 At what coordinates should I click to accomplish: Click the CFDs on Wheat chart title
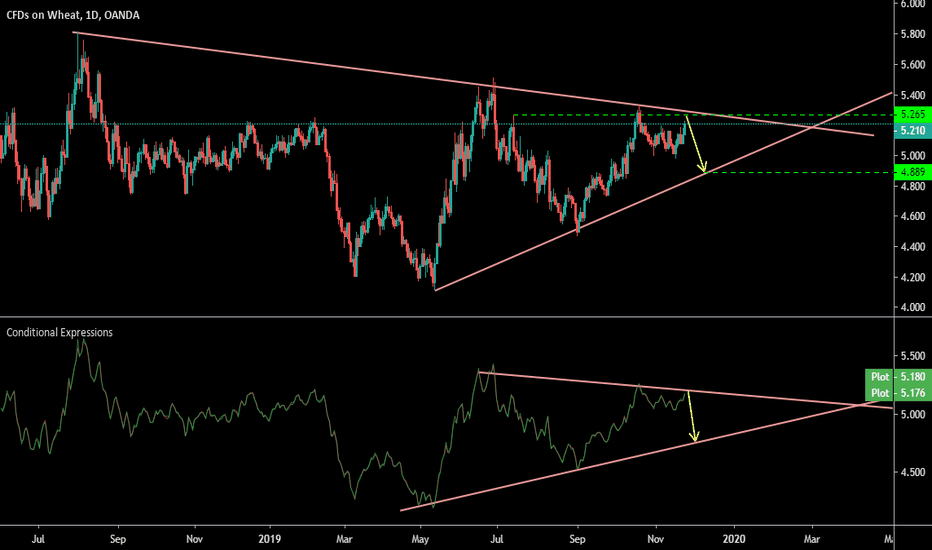coord(73,15)
